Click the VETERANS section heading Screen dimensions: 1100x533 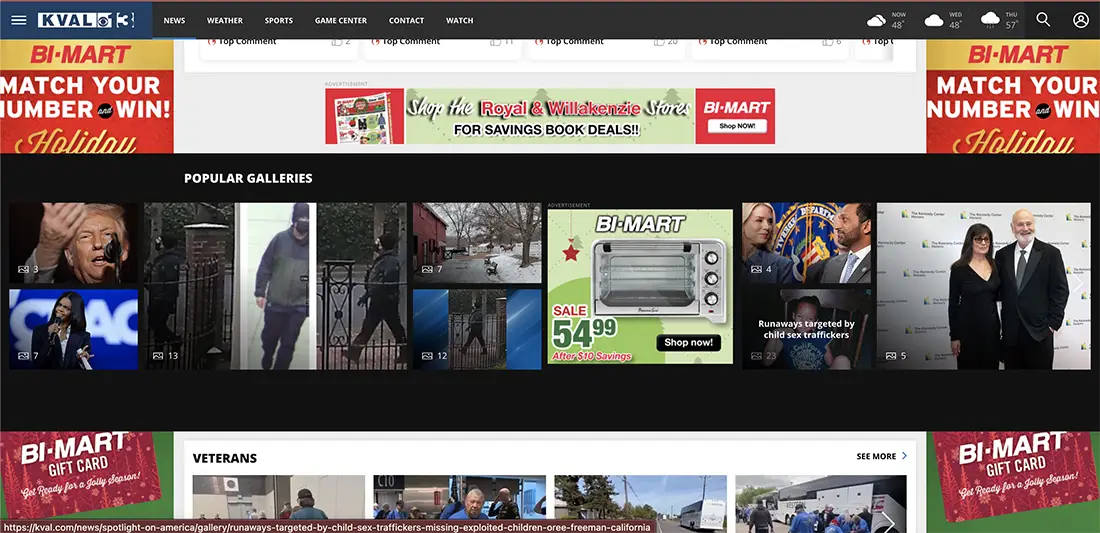(224, 459)
